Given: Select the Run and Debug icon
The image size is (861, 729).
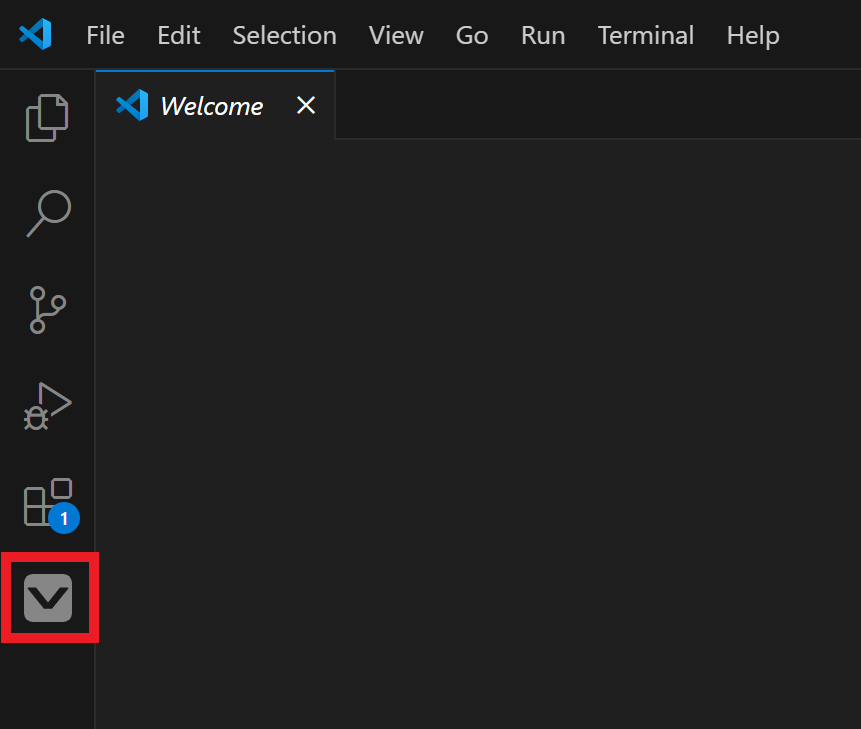Looking at the screenshot, I should [46, 406].
